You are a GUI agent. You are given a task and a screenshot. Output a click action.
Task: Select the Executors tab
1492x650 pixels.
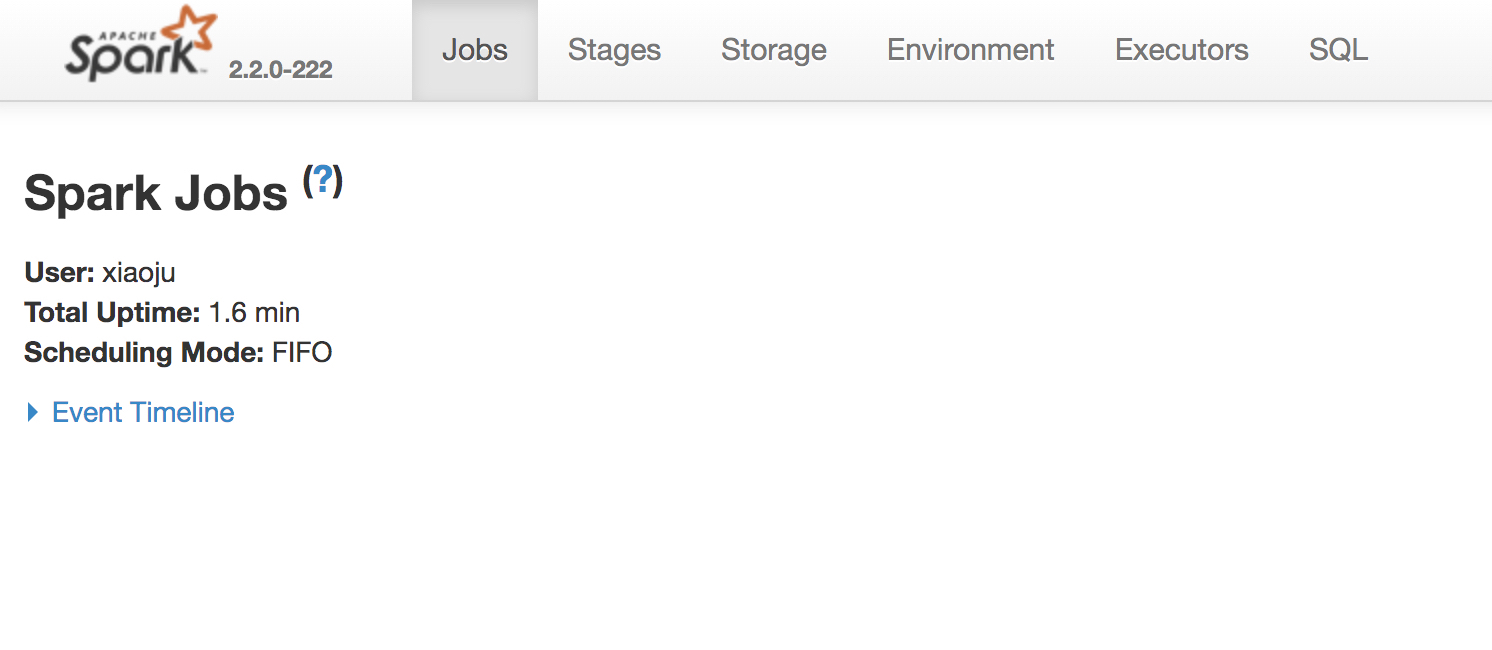[x=1182, y=50]
